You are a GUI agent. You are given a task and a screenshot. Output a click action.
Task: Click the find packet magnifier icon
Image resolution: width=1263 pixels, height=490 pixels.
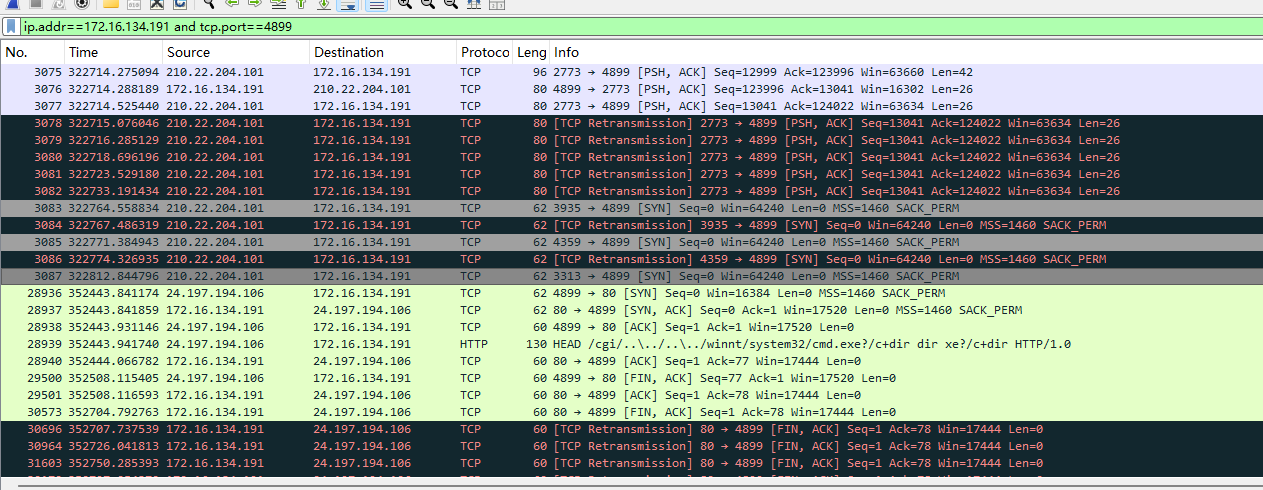[x=209, y=4]
